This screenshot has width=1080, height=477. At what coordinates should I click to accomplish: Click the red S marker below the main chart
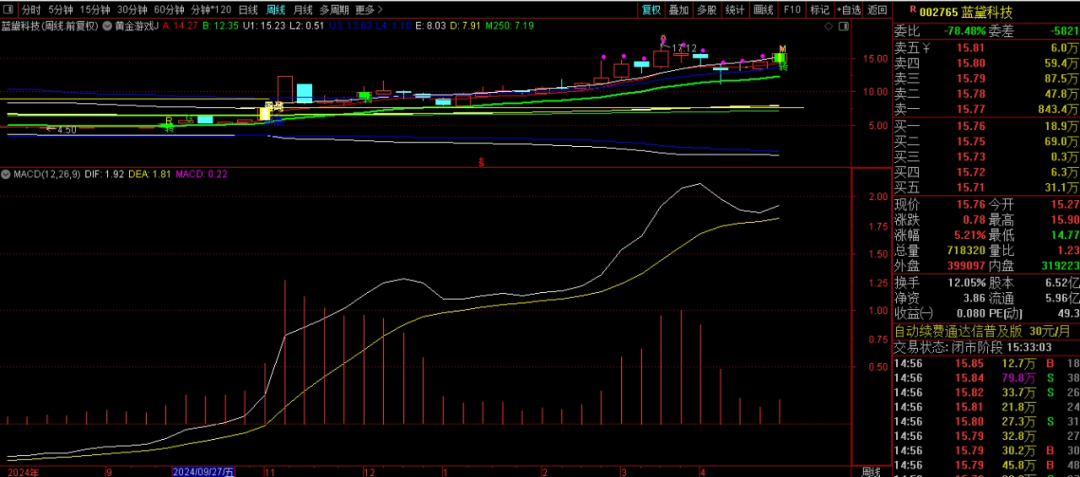point(481,162)
